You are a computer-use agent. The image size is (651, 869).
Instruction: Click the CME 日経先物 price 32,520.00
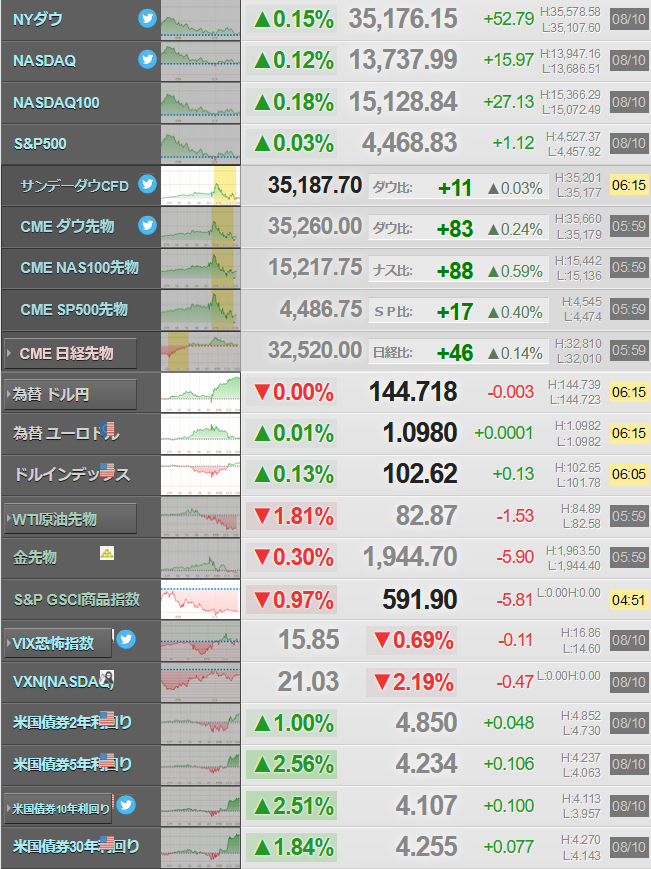tap(315, 350)
